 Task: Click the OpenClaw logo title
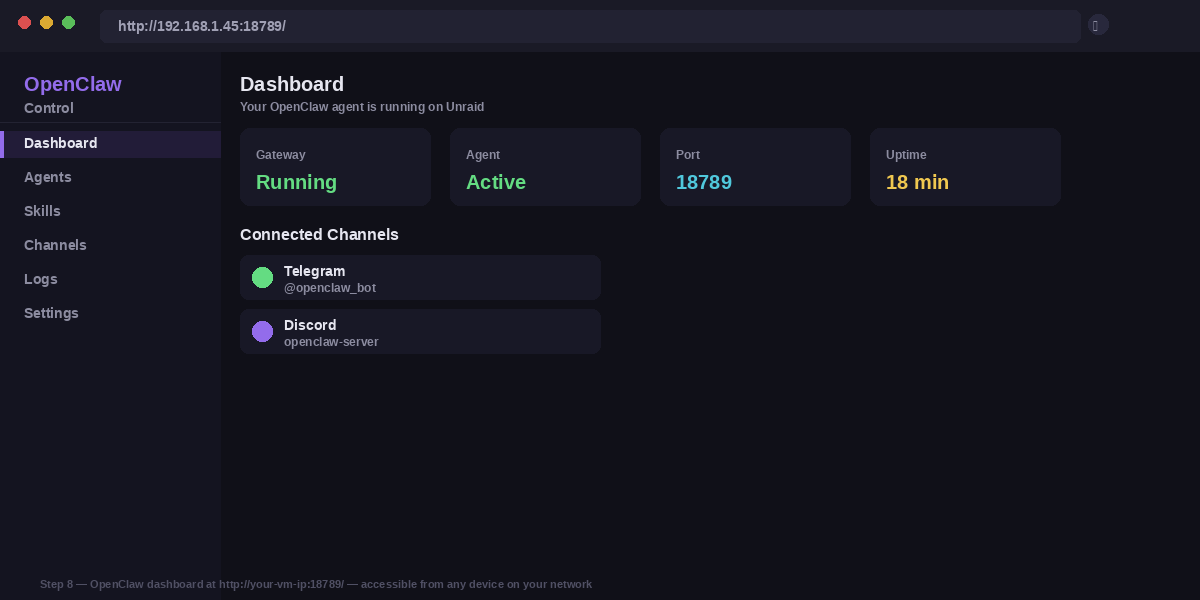73,85
